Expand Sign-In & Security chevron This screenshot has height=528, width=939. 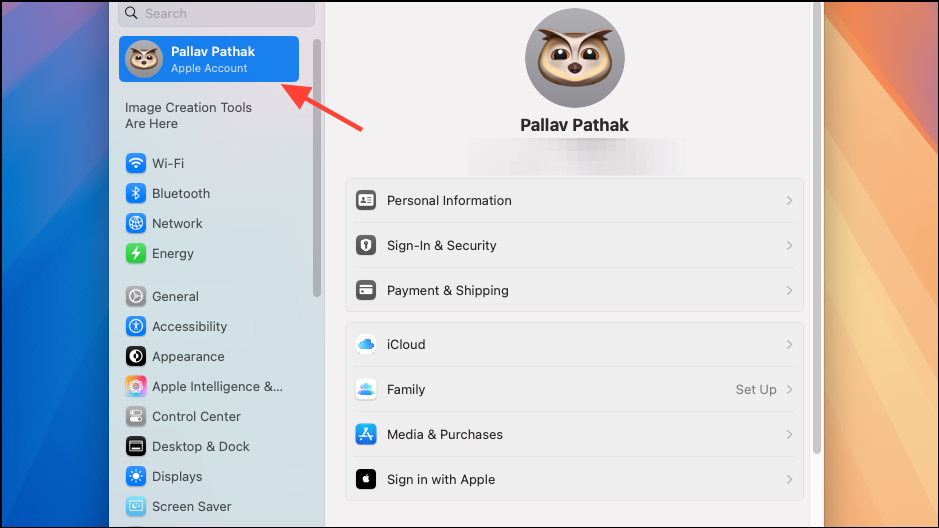(x=789, y=245)
